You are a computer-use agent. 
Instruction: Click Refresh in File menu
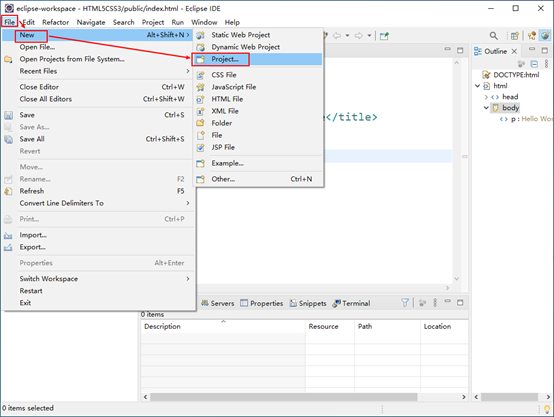coord(98,191)
